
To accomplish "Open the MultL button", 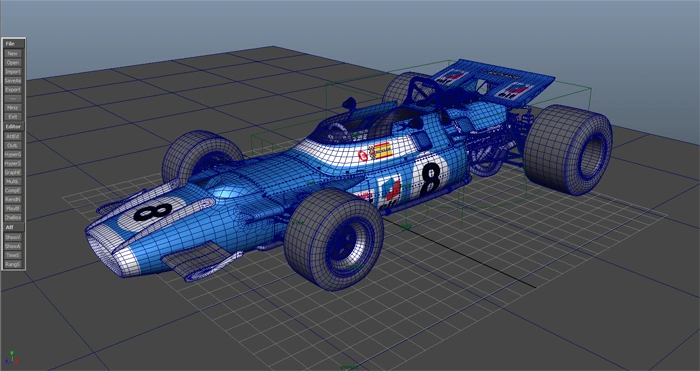I will [13, 181].
